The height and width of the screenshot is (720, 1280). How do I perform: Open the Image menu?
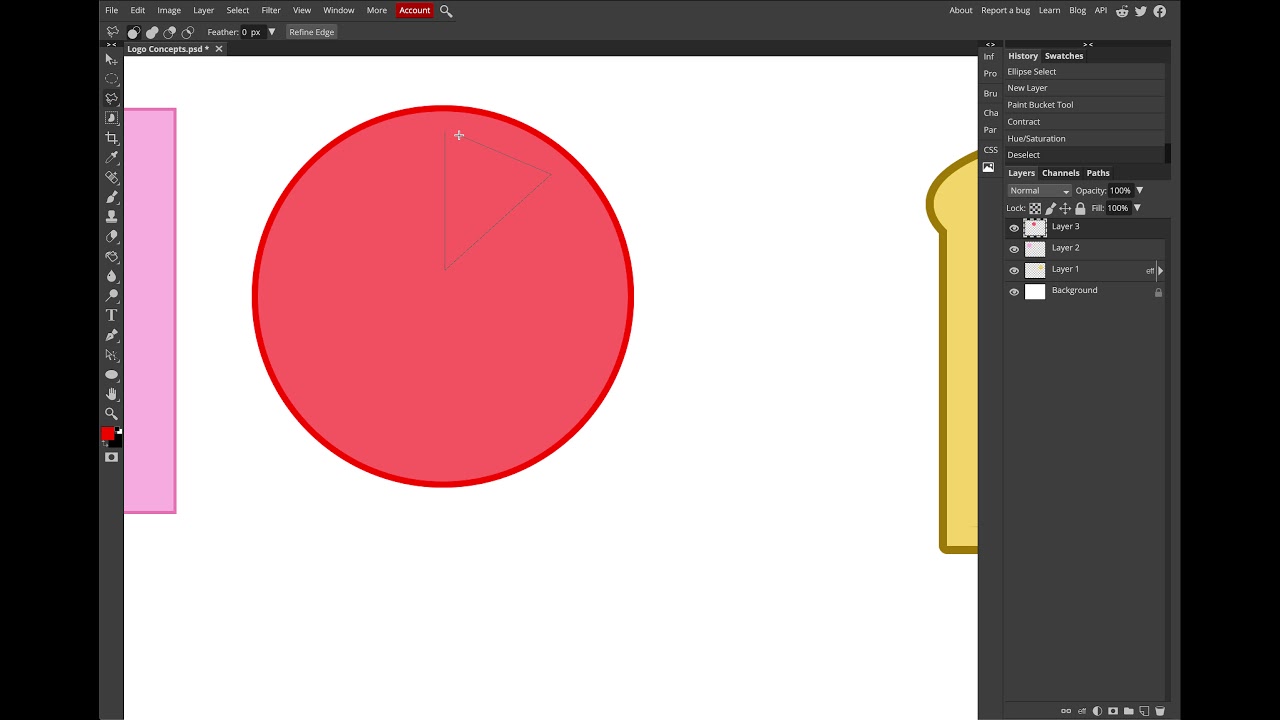tap(169, 10)
